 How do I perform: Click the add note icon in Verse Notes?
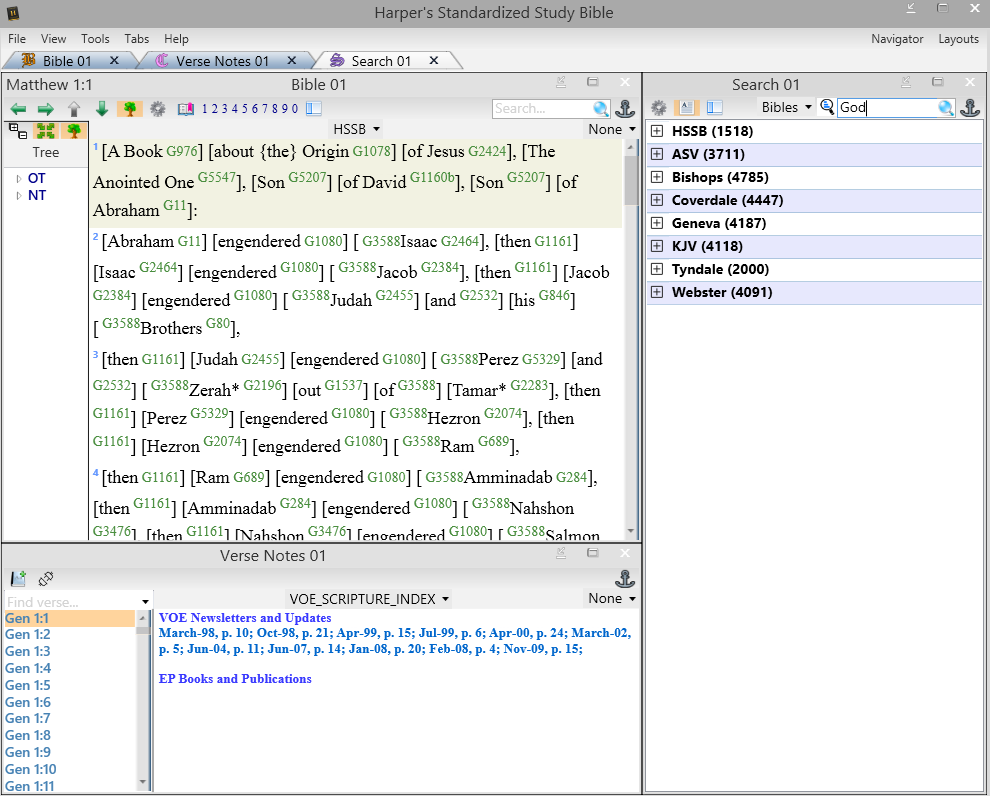point(18,578)
